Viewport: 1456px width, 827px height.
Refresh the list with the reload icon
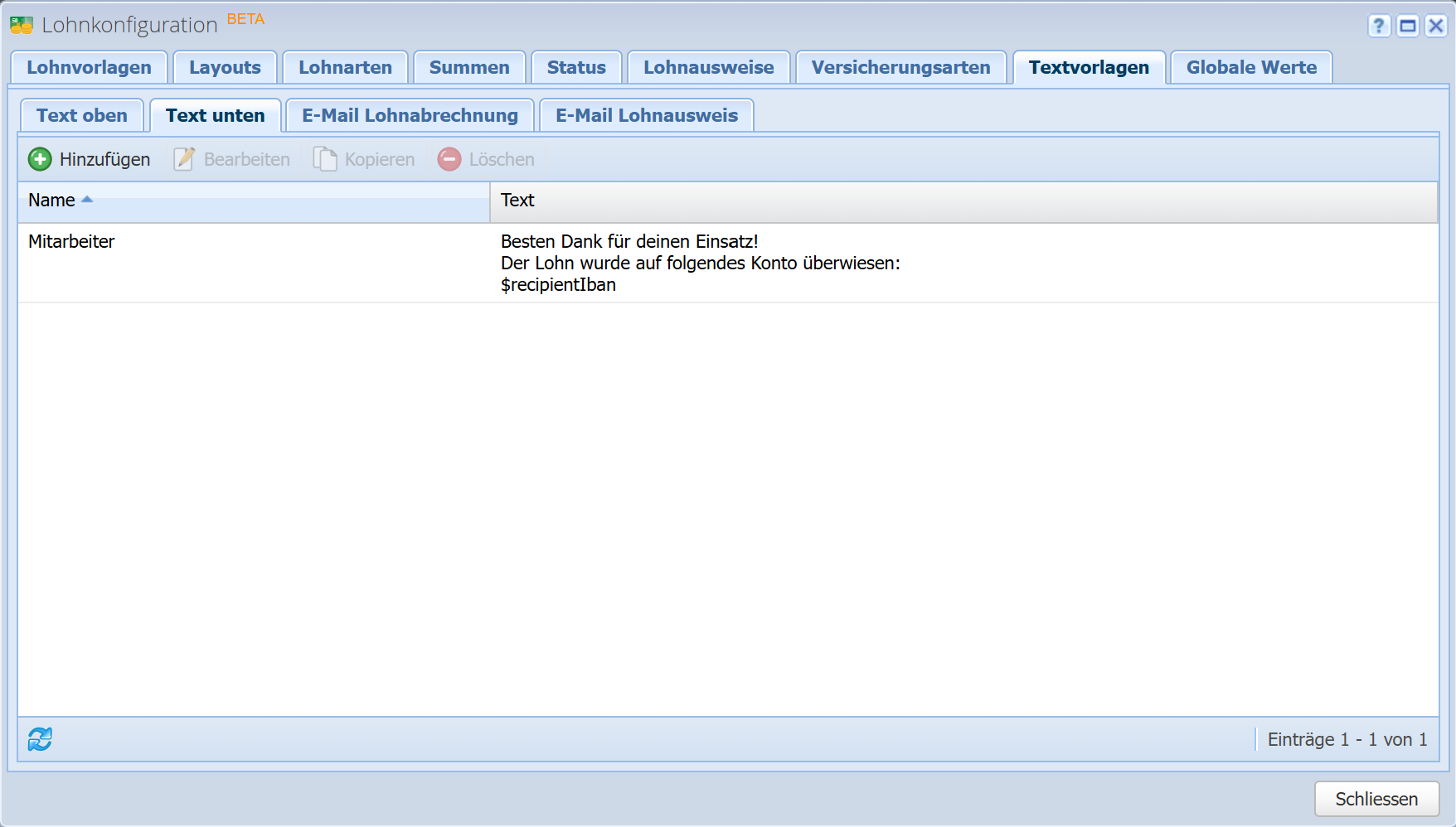[40, 739]
